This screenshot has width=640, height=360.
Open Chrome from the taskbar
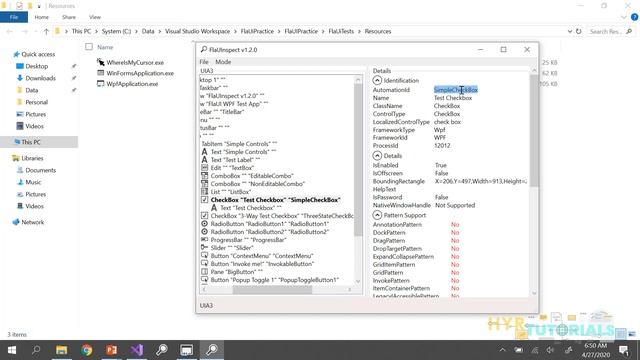pos(87,350)
